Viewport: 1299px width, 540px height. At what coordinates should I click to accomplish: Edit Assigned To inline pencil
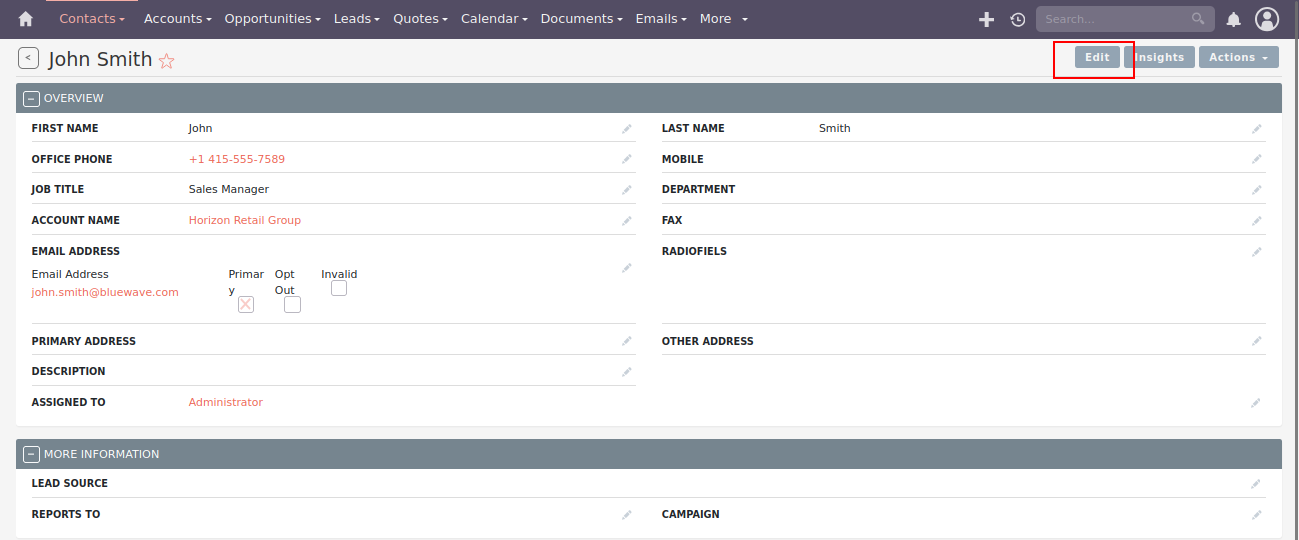1257,403
